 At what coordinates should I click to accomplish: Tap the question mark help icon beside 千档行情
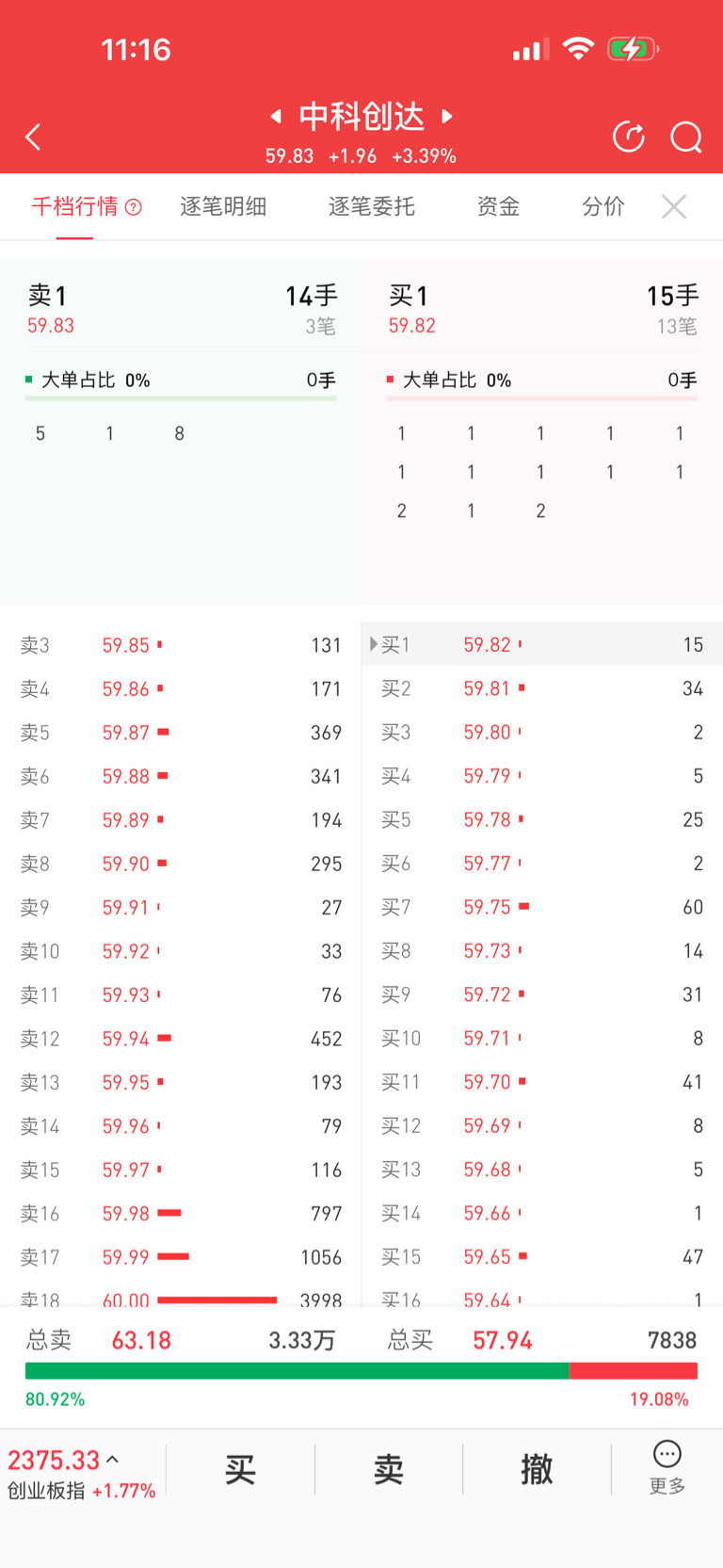click(x=134, y=207)
